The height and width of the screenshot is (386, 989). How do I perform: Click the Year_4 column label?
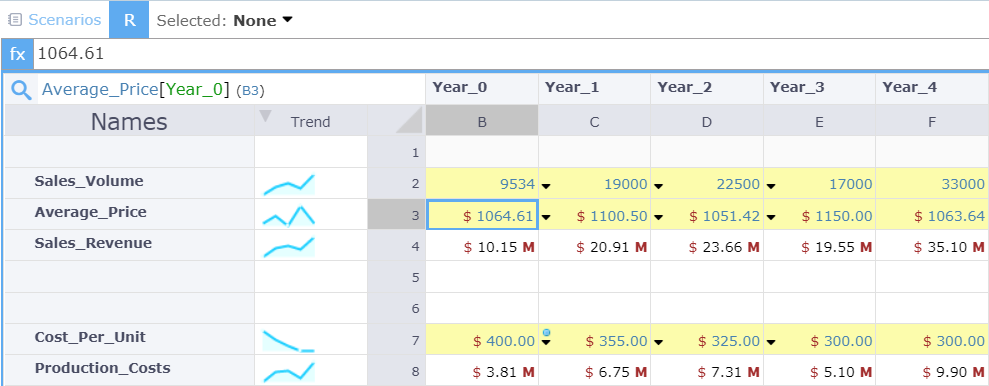[x=909, y=88]
